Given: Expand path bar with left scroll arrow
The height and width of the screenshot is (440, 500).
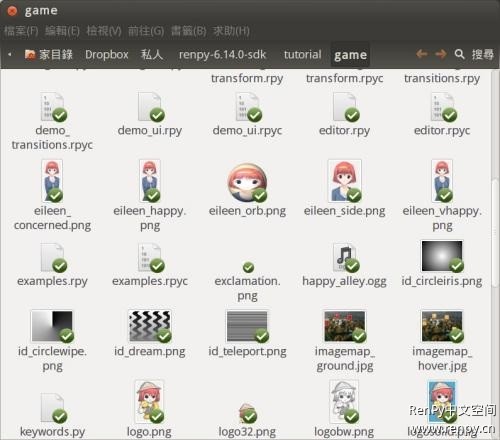Looking at the screenshot, I should pos(10,54).
